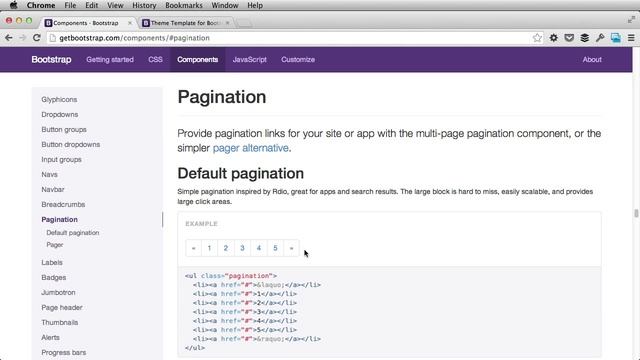Jump to Alerts in sidebar
The height and width of the screenshot is (360, 640).
50,338
